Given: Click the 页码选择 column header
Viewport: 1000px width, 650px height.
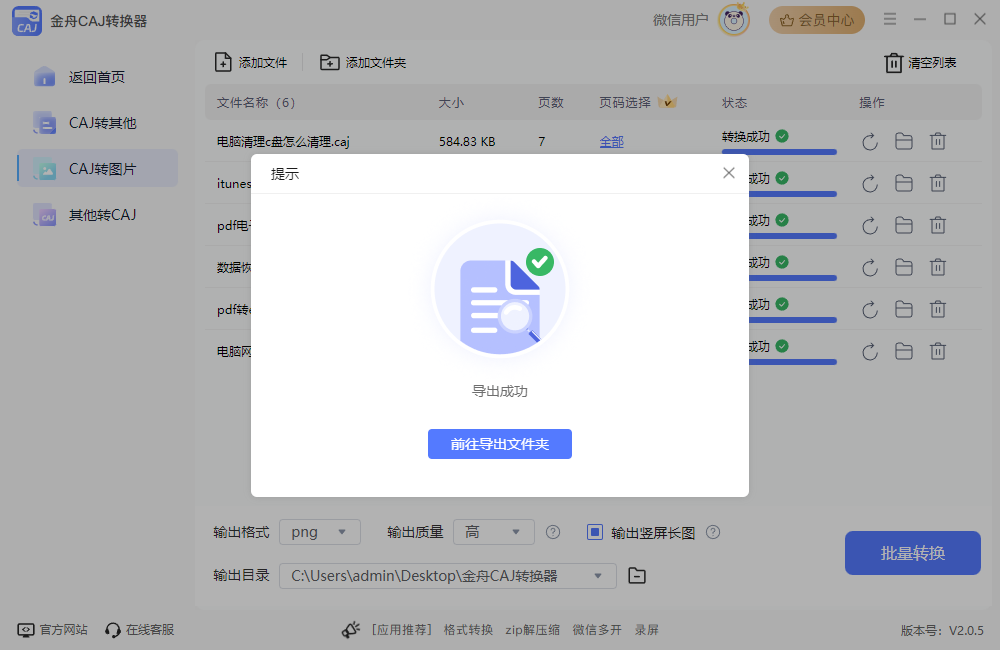Looking at the screenshot, I should pyautogui.click(x=625, y=103).
